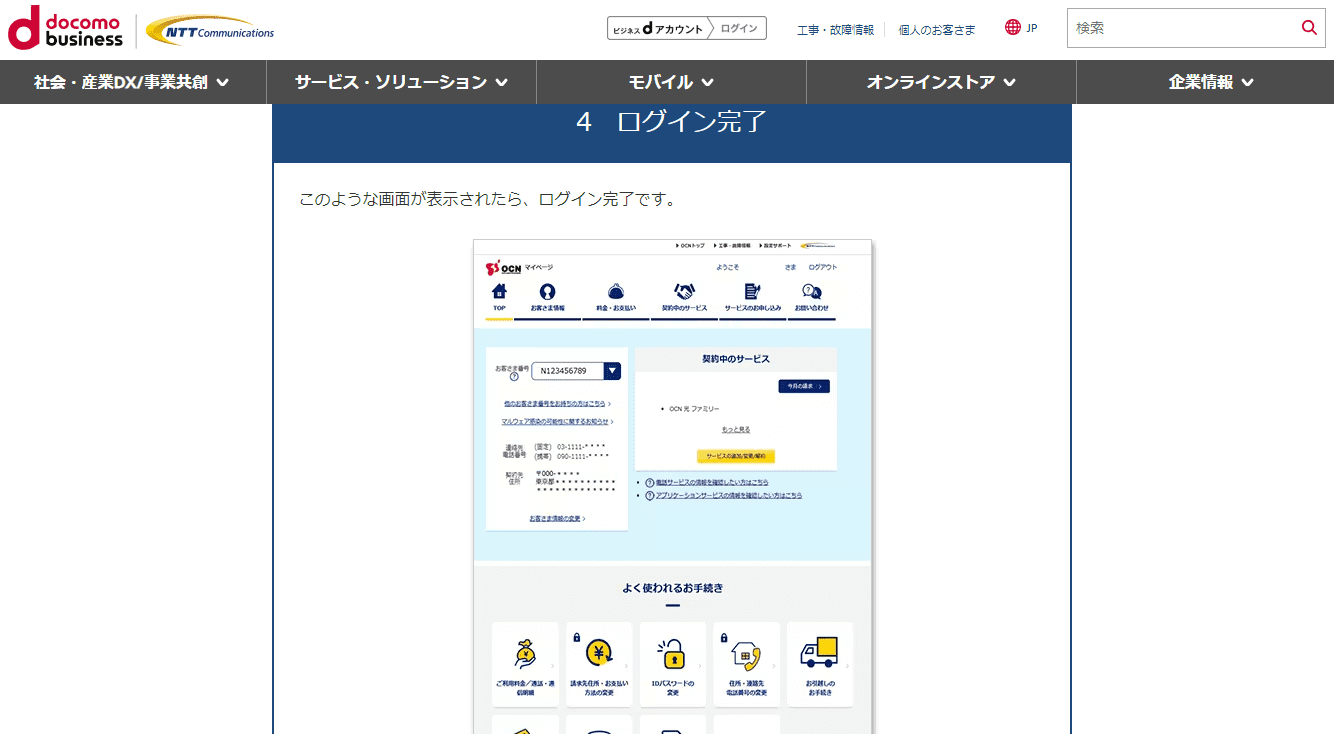Select the 4 ログイン完了 heading text
Image resolution: width=1334 pixels, height=734 pixels.
point(672,122)
